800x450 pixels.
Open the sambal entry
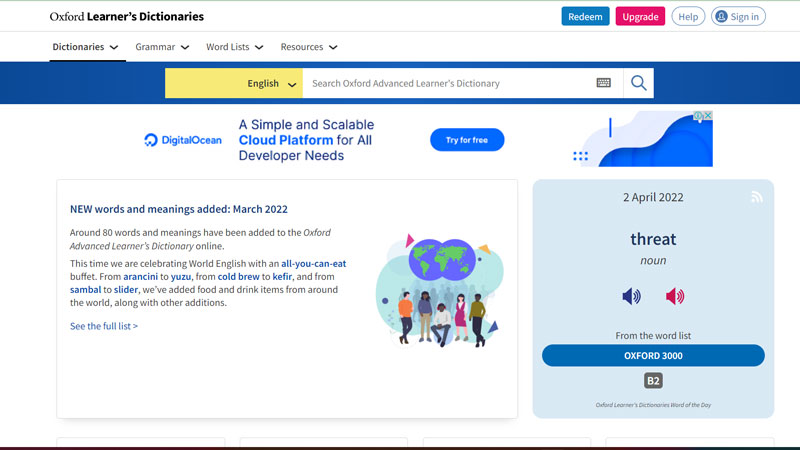click(85, 290)
